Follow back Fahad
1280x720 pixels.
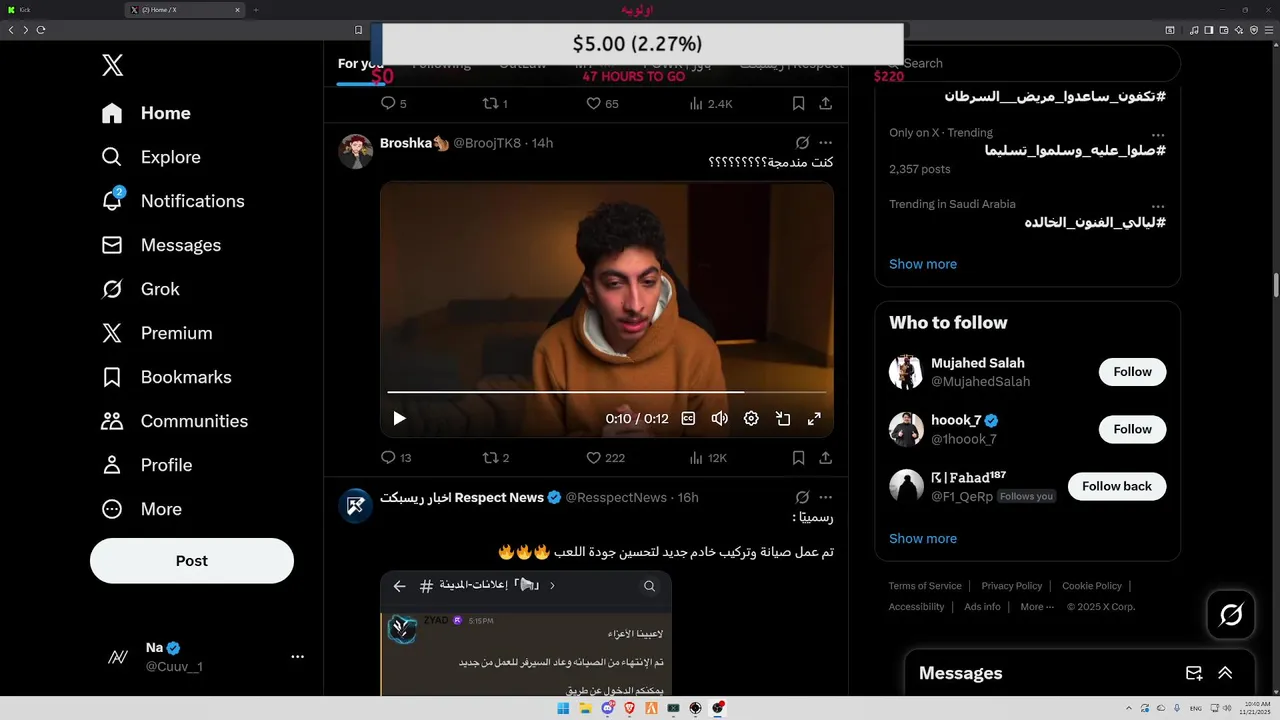point(1117,486)
